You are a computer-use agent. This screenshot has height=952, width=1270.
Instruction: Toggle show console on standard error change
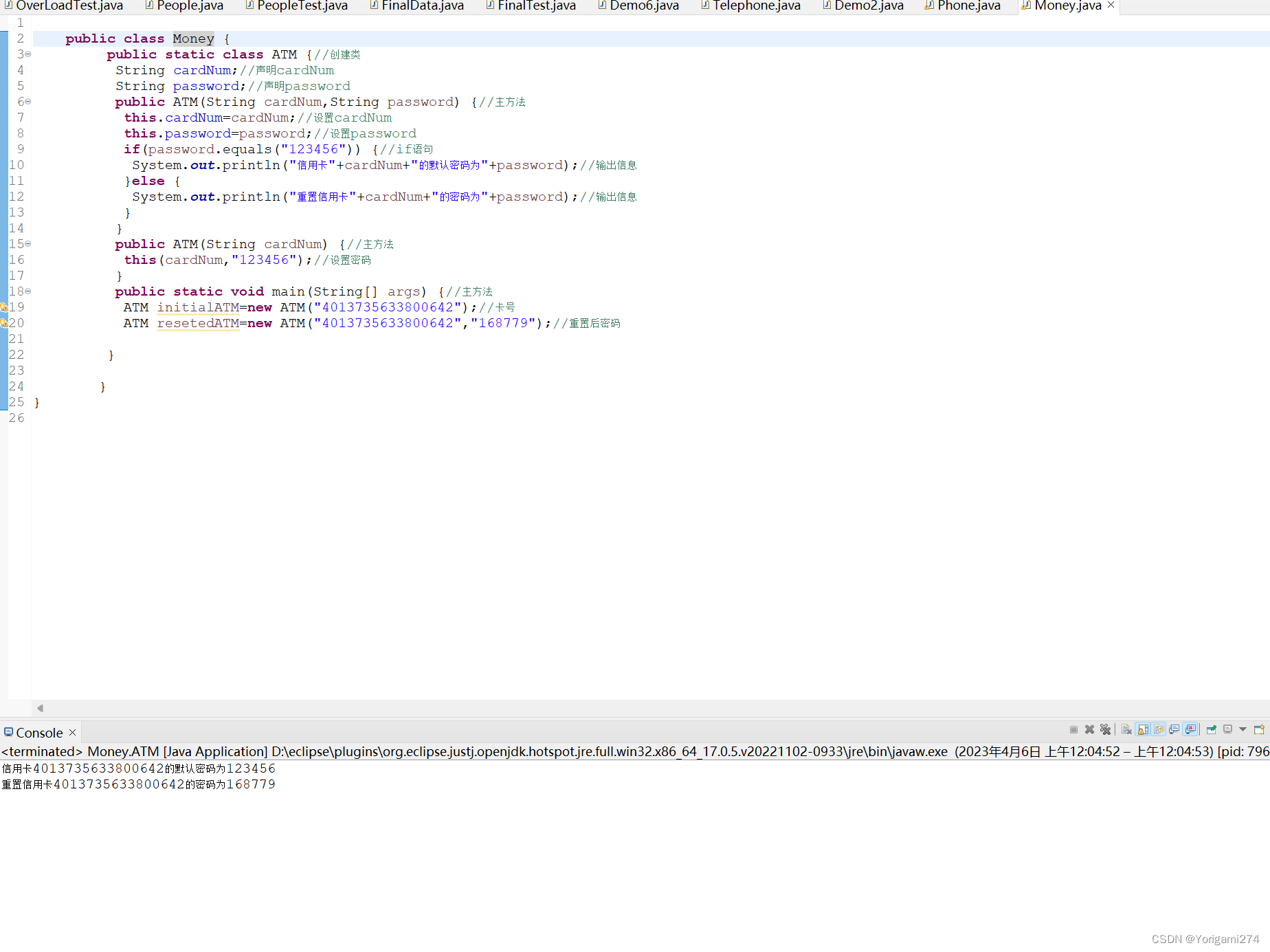point(1191,729)
